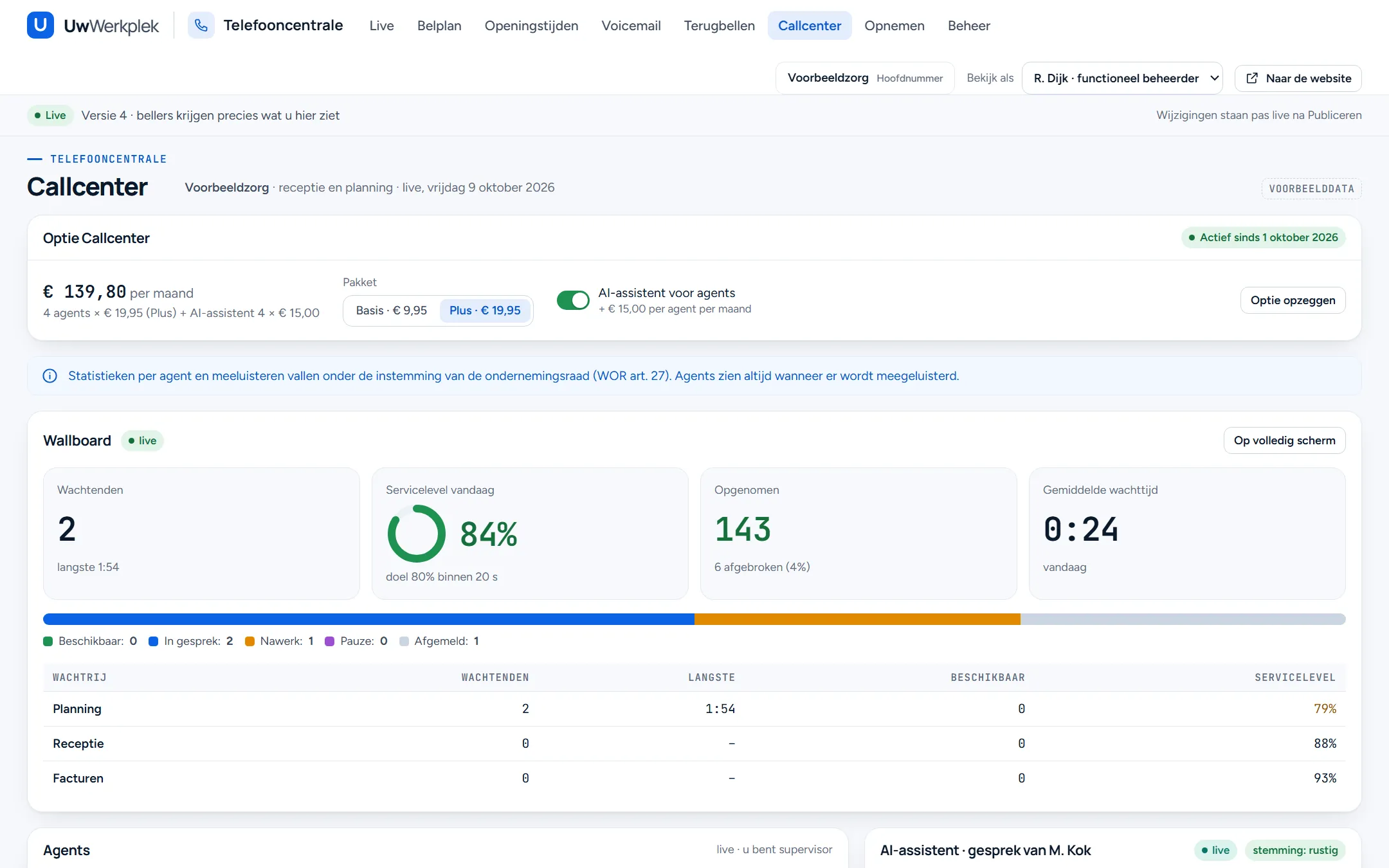Click Actief sinds 1 oktober 2026 badge
1389x868 pixels.
[1263, 238]
